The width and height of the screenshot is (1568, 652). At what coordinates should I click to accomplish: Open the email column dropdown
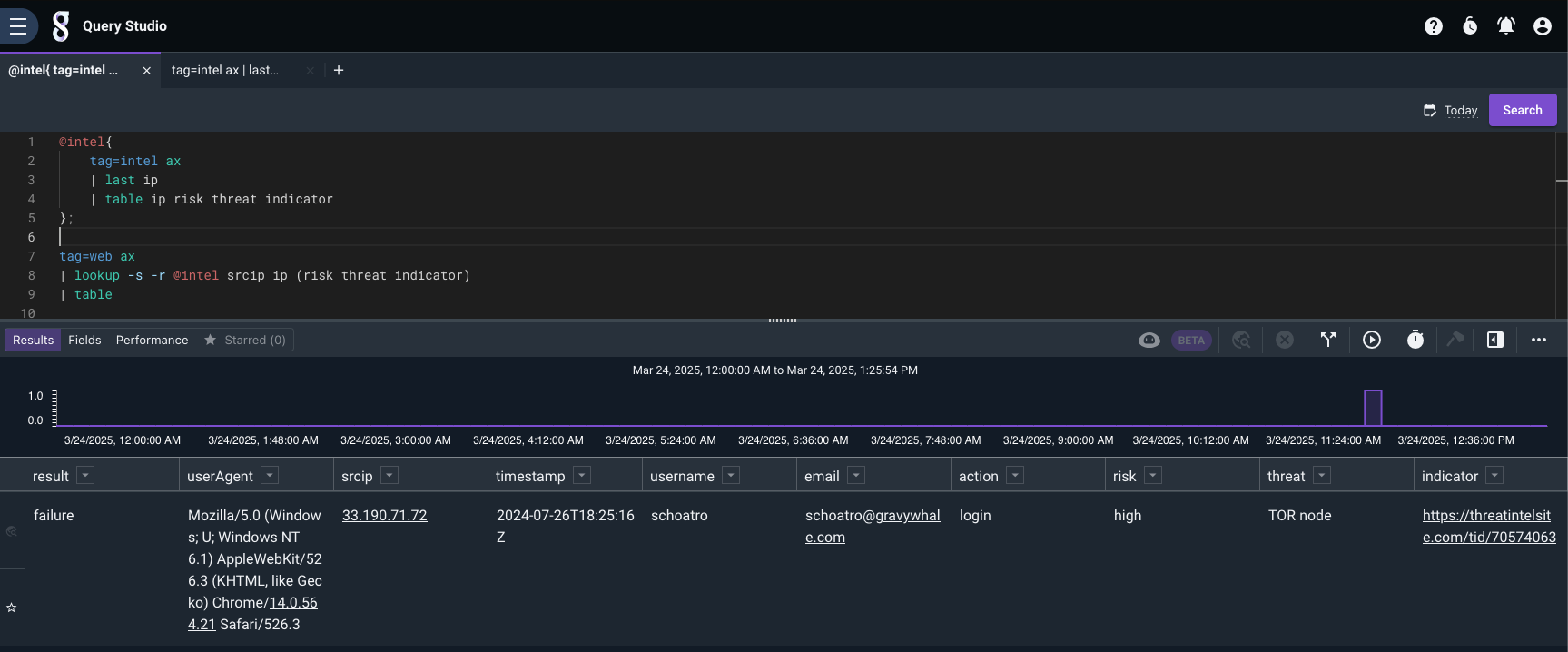(x=856, y=475)
